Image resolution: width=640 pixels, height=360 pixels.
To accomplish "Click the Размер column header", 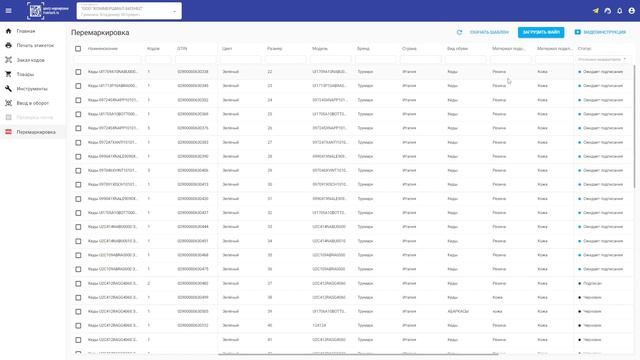I will [274, 49].
